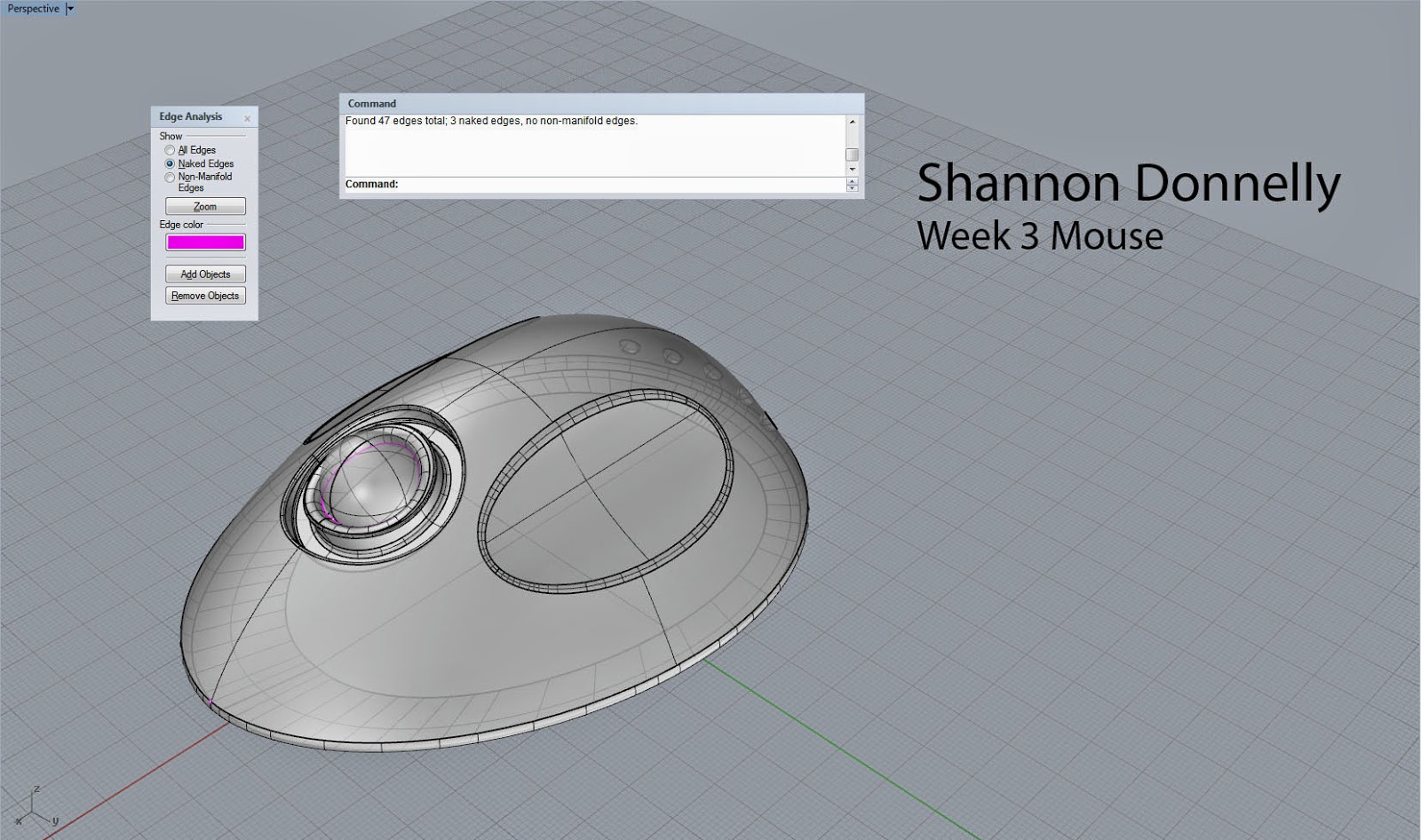Switch to Non-Manifold Edges display
This screenshot has height=840, width=1421.
(169, 177)
